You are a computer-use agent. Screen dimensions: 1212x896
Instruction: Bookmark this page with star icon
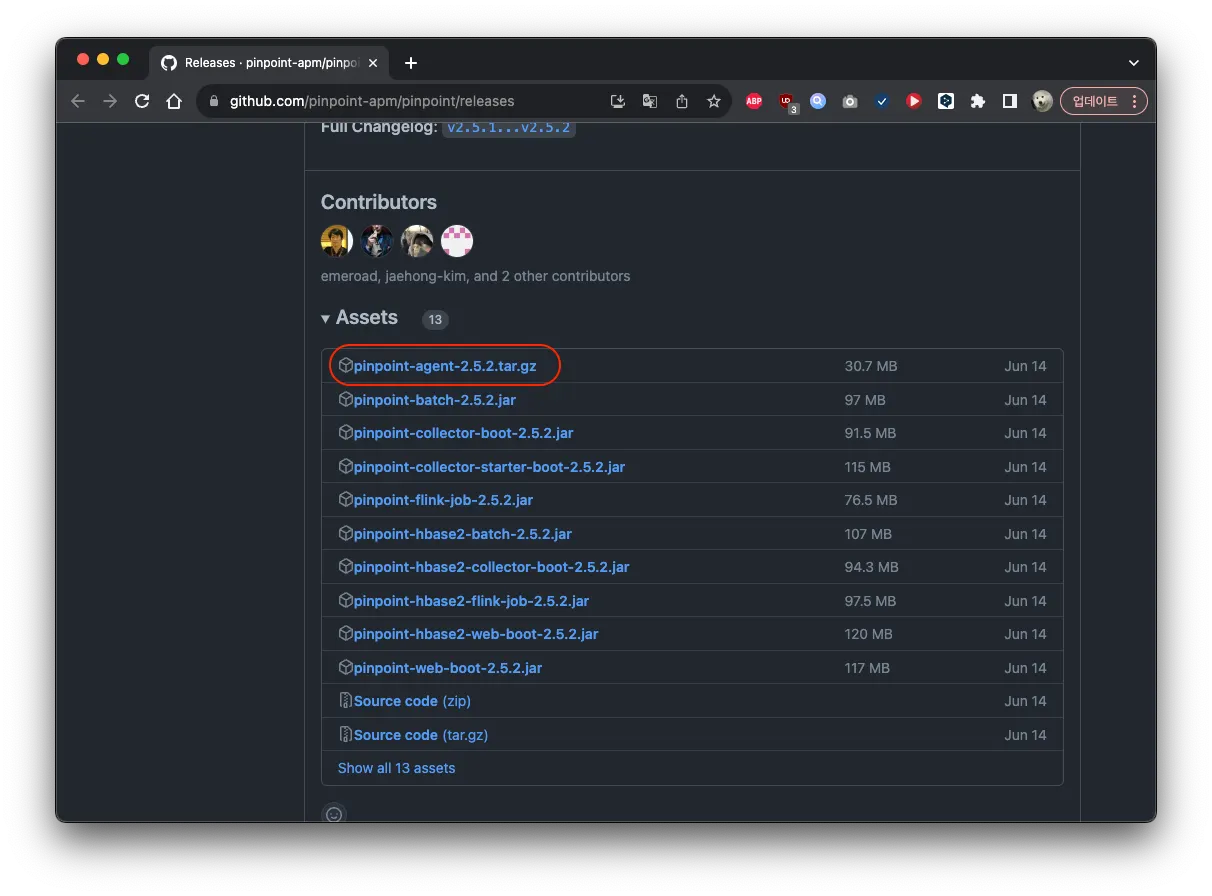click(714, 101)
